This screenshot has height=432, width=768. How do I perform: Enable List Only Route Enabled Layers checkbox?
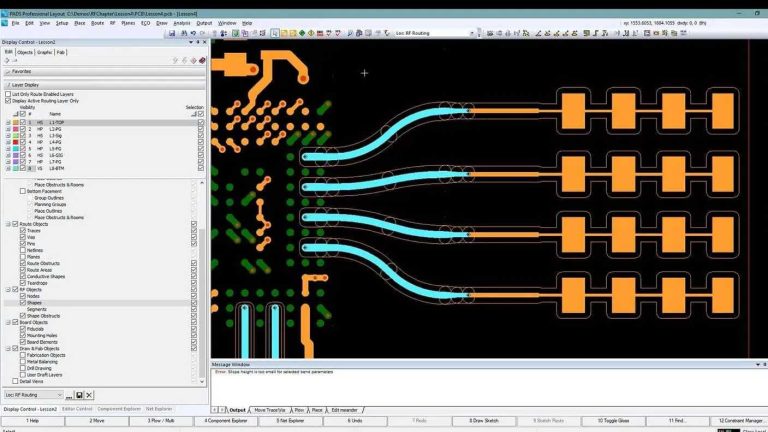[9, 94]
